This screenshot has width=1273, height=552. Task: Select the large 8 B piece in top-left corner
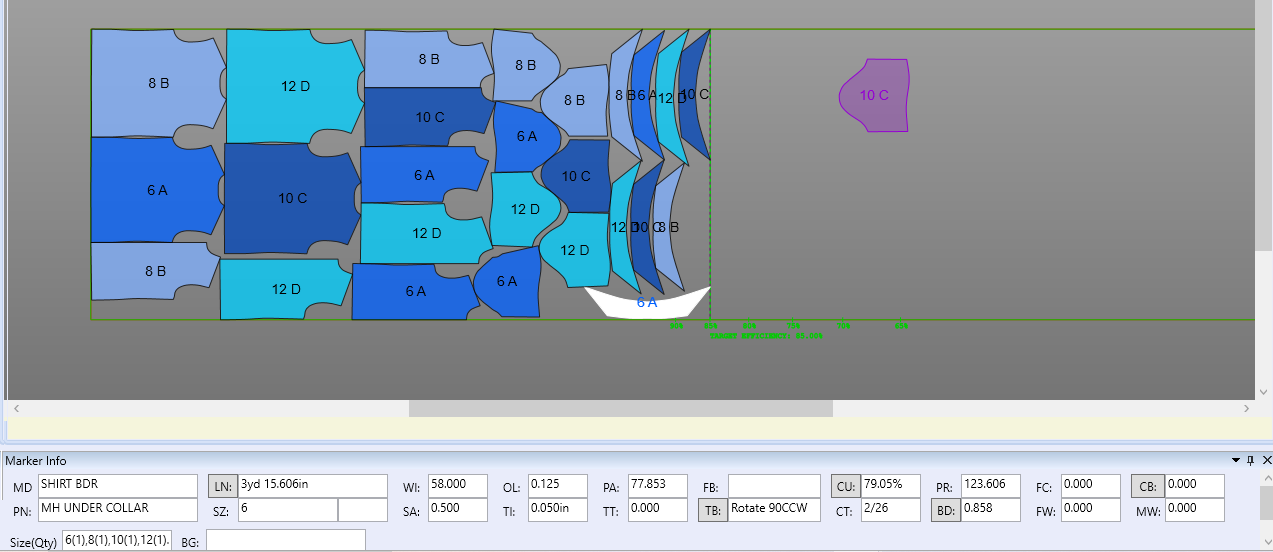tap(158, 84)
